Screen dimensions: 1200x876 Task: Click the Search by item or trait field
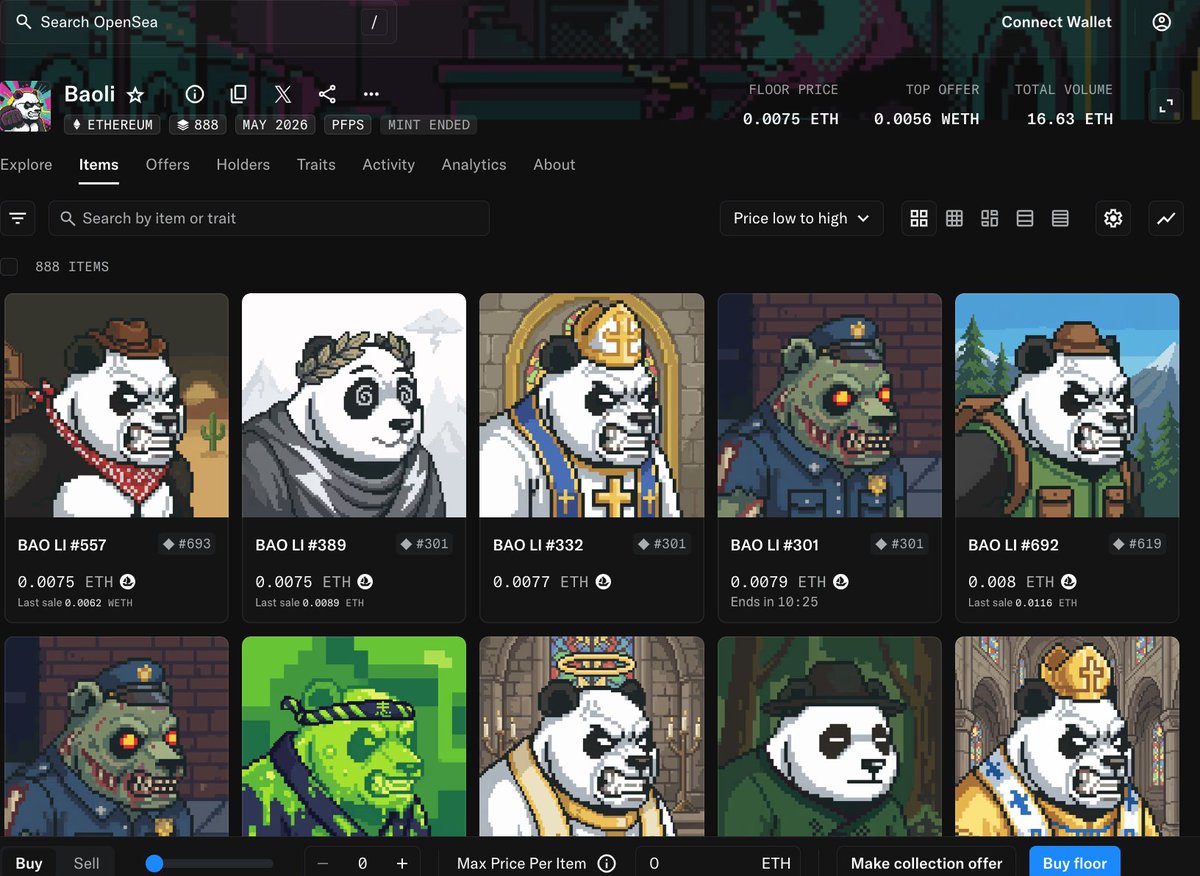(269, 218)
